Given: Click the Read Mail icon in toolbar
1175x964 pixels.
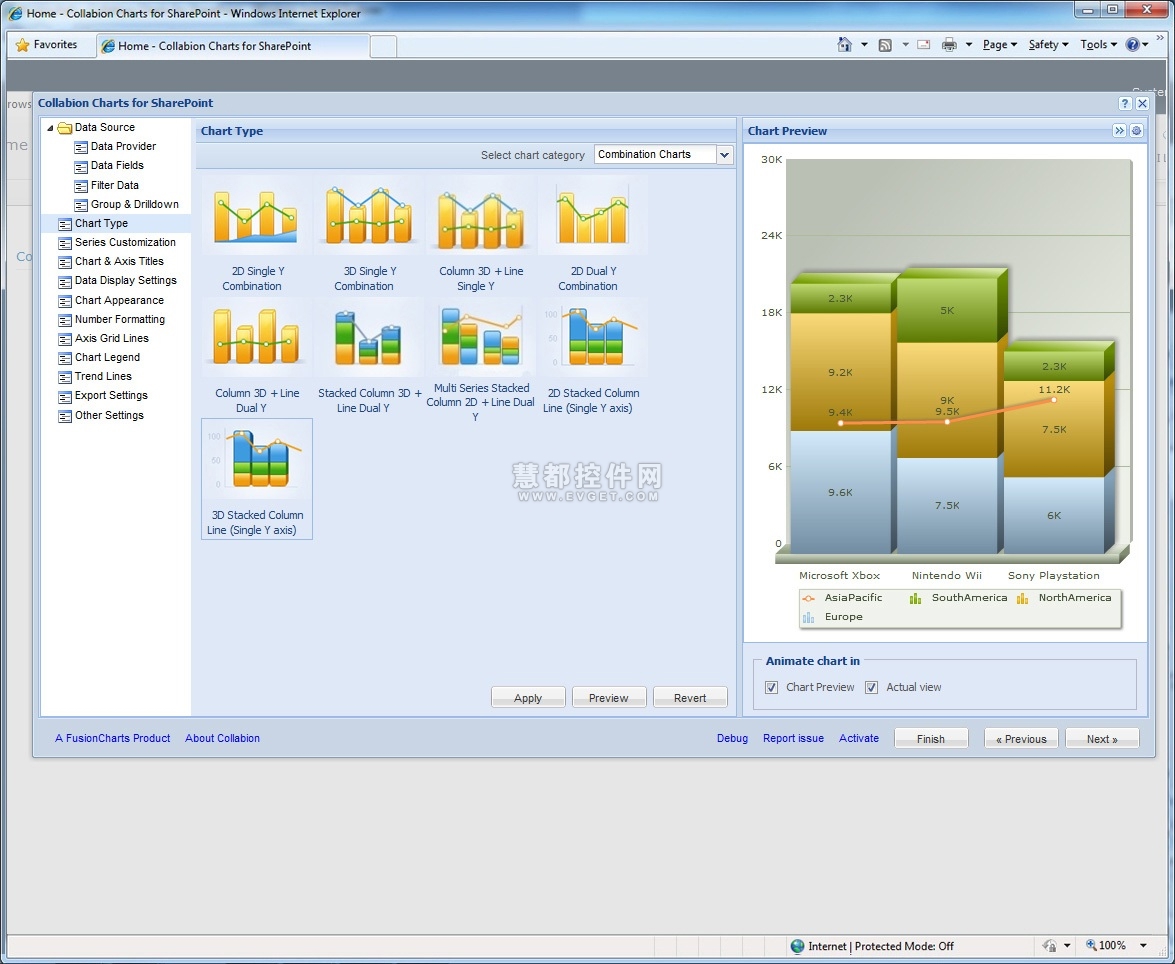Looking at the screenshot, I should tap(924, 45).
